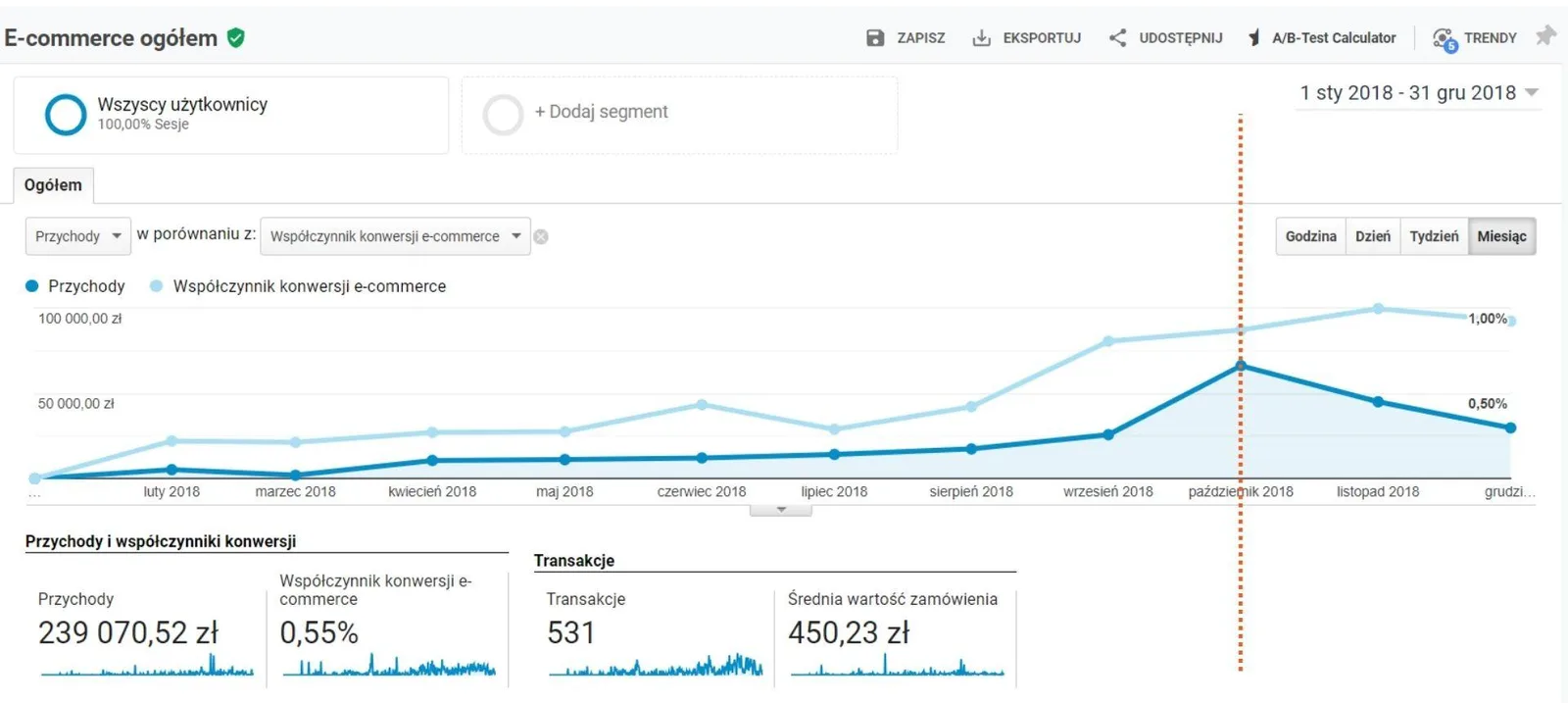Click the 1,00% right axis label
Screen dimensions: 1568x703
click(x=1488, y=319)
